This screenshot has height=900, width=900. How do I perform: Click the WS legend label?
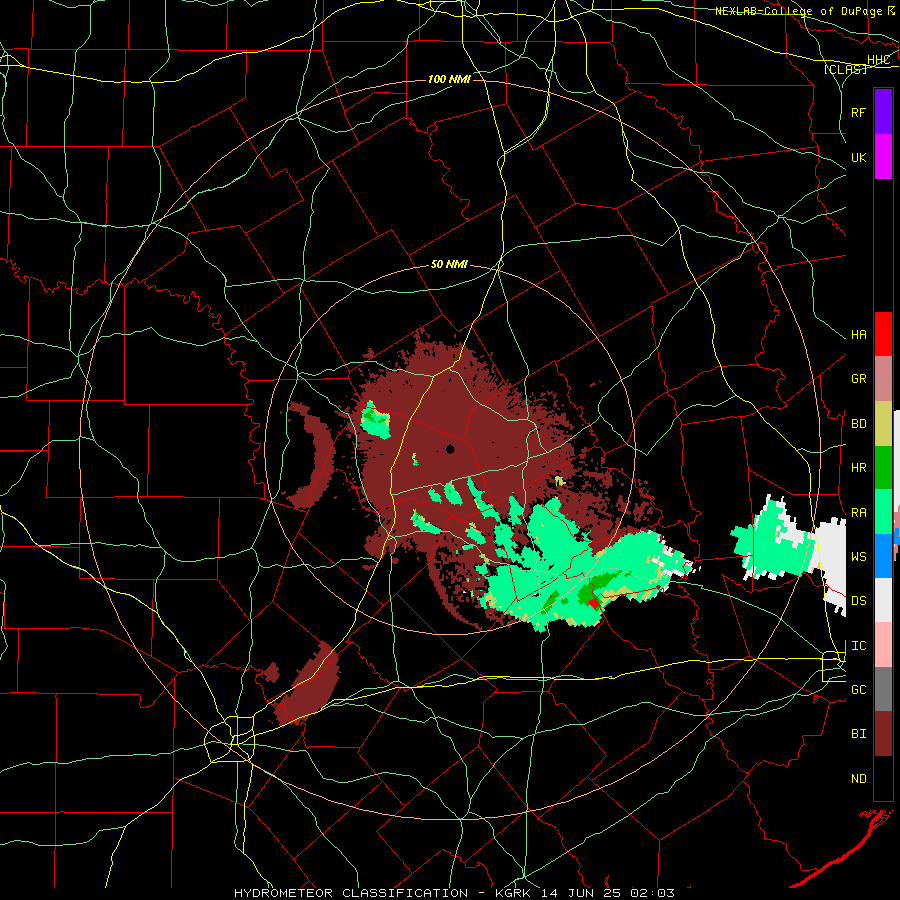point(859,556)
